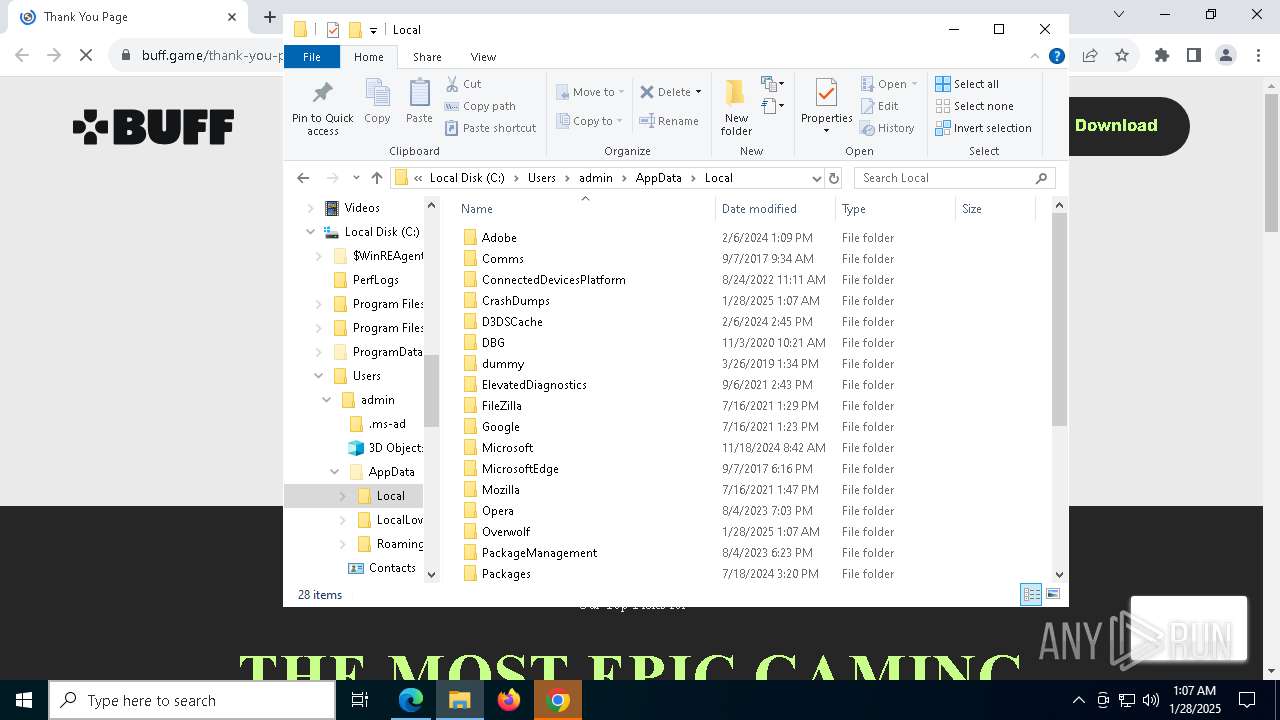Open a new Chrome tab
Screen dimensions: 1280x720
coord(269,17)
